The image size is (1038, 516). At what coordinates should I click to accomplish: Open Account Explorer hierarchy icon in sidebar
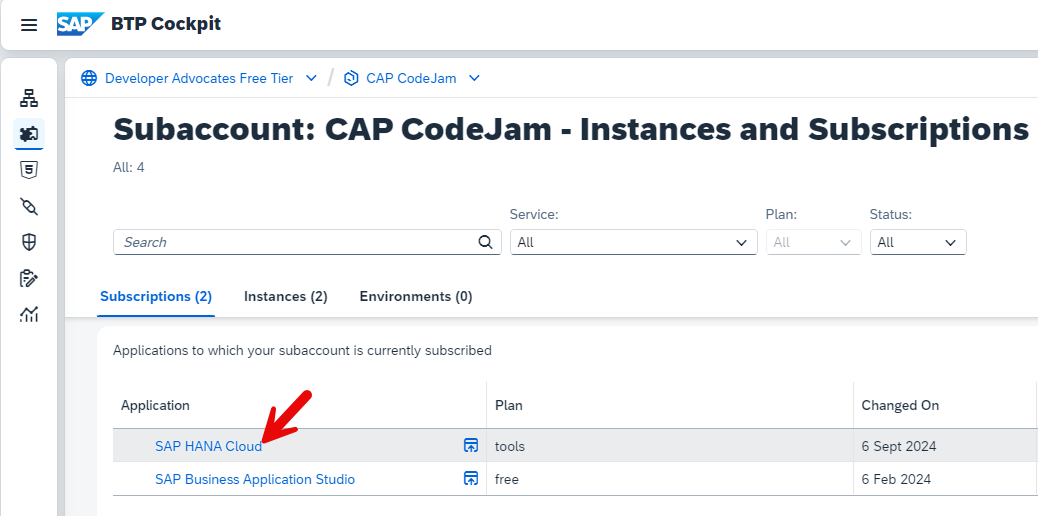[28, 98]
